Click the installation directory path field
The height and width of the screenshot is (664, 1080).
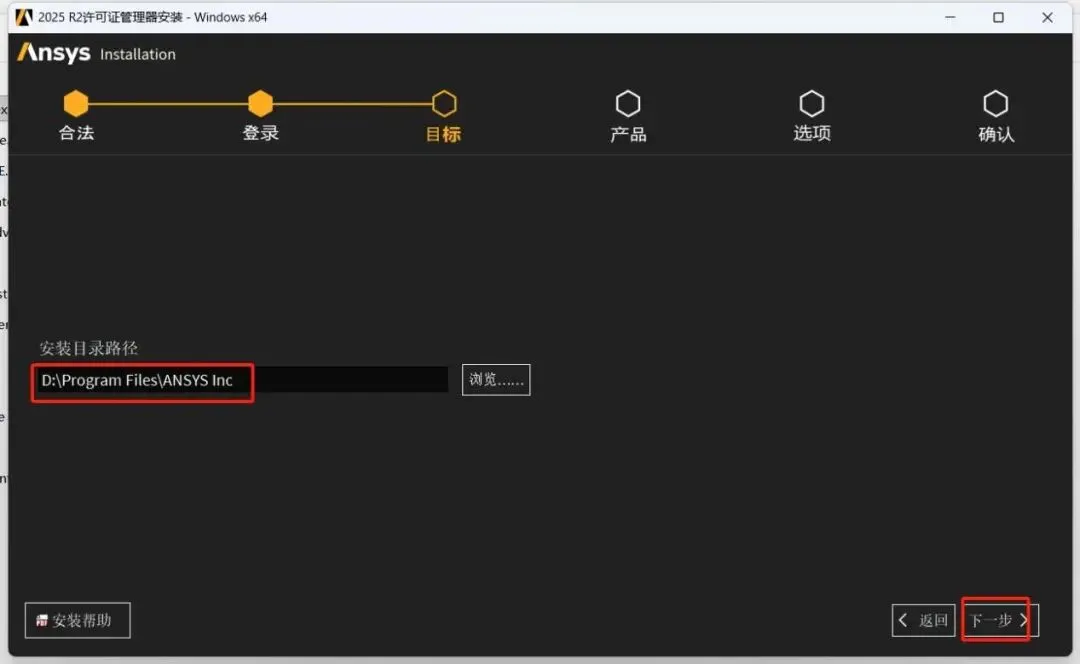(240, 380)
